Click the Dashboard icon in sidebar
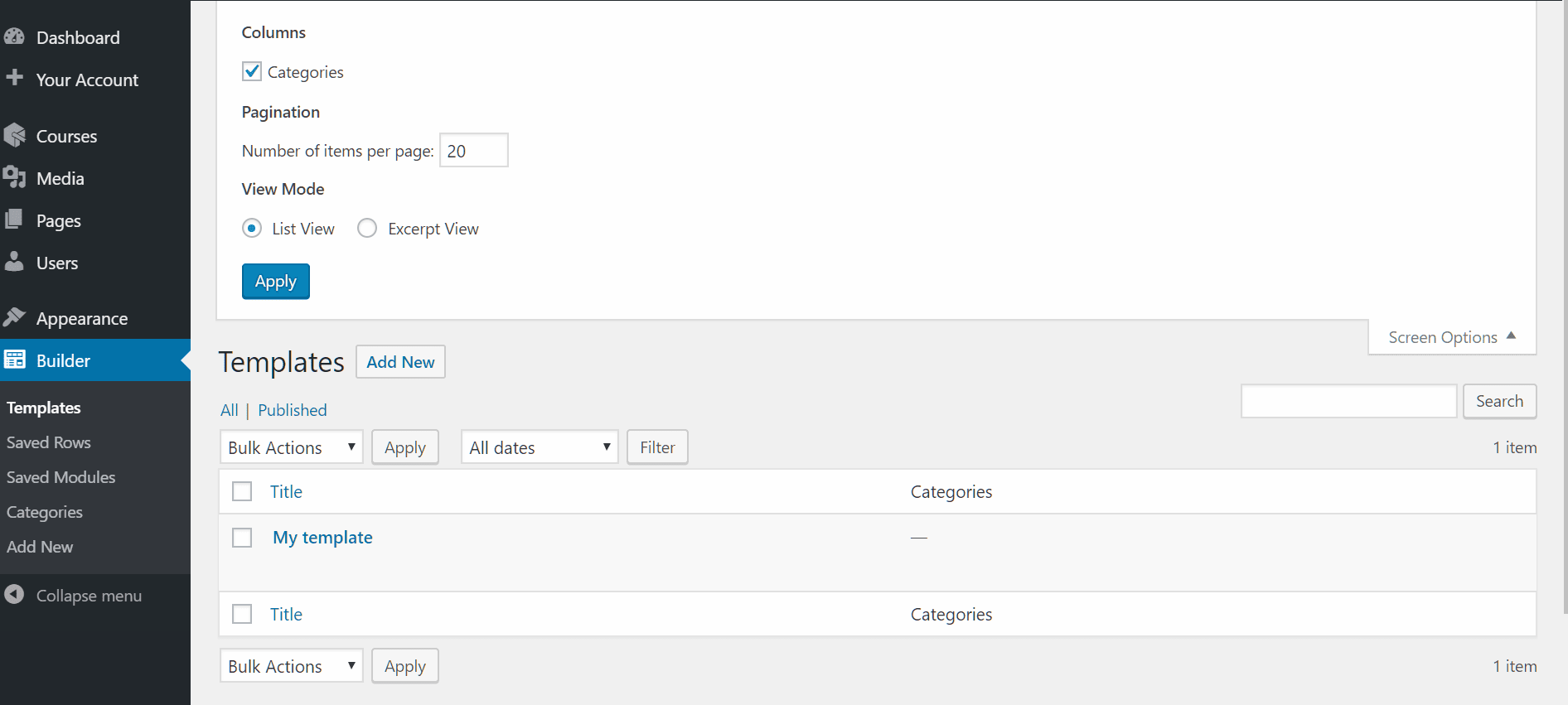Image resolution: width=1568 pixels, height=705 pixels. point(15,36)
